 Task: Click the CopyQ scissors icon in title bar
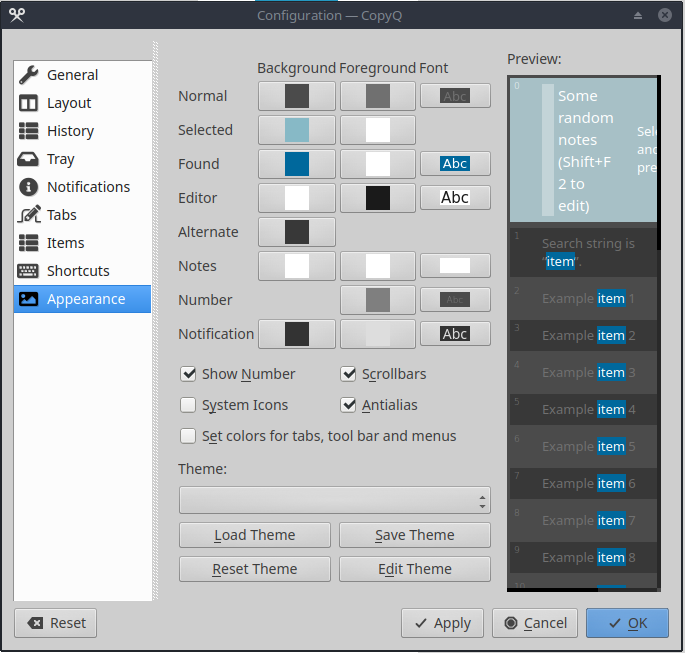pyautogui.click(x=17, y=15)
